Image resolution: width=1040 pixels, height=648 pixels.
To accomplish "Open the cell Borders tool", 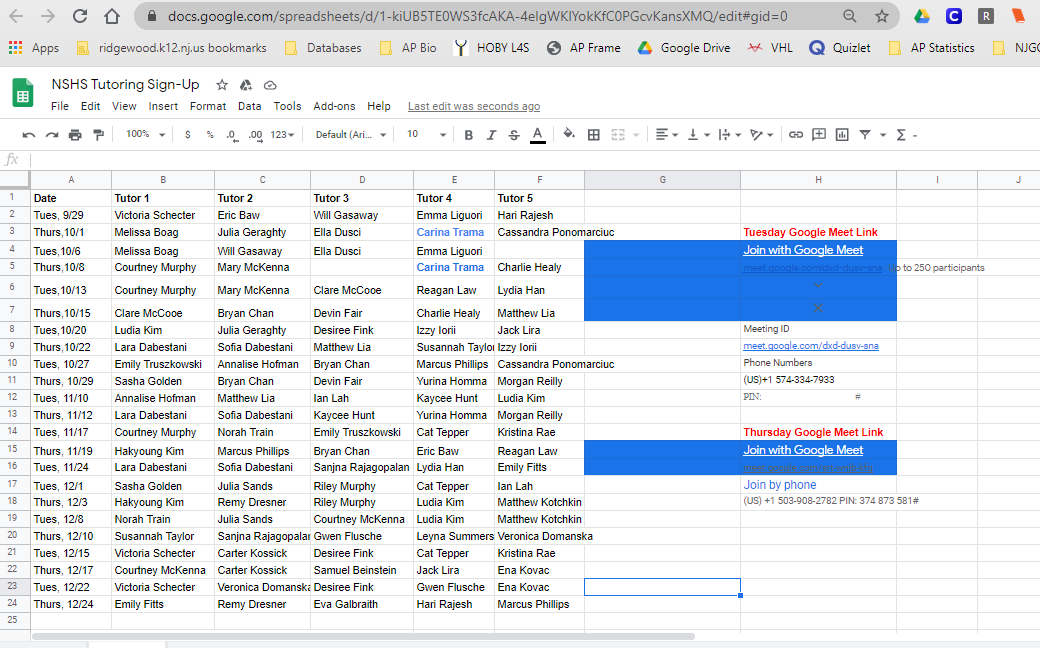I will point(594,135).
